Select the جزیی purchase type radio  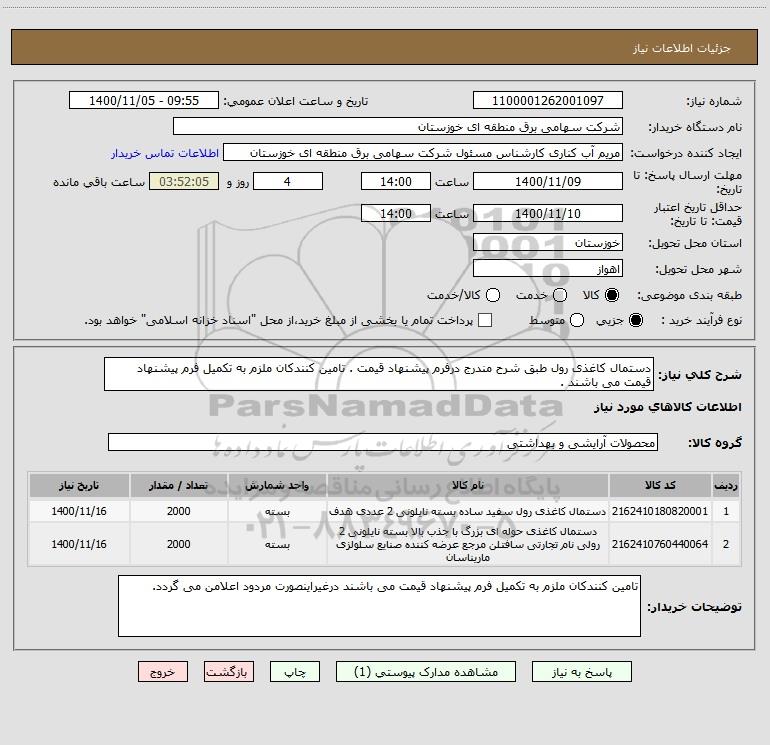pos(636,320)
